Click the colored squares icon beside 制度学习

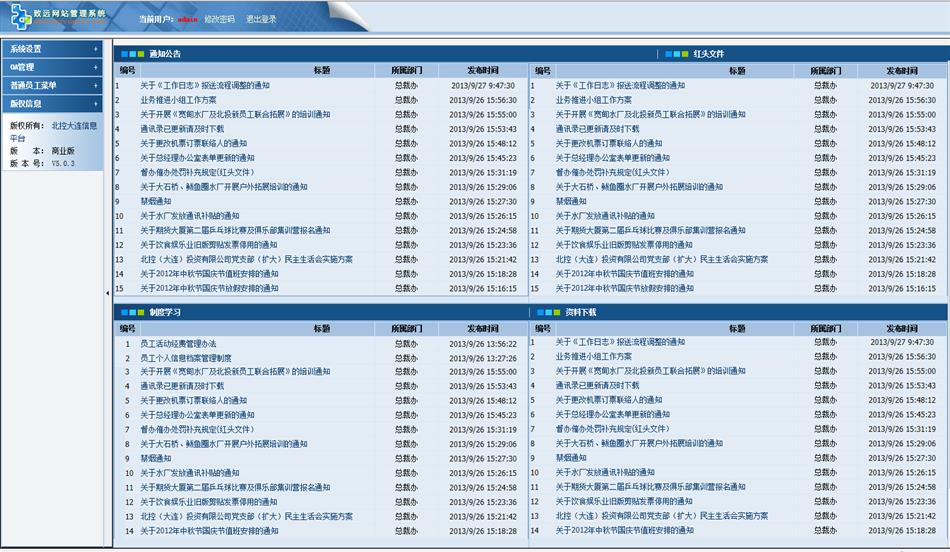(131, 312)
